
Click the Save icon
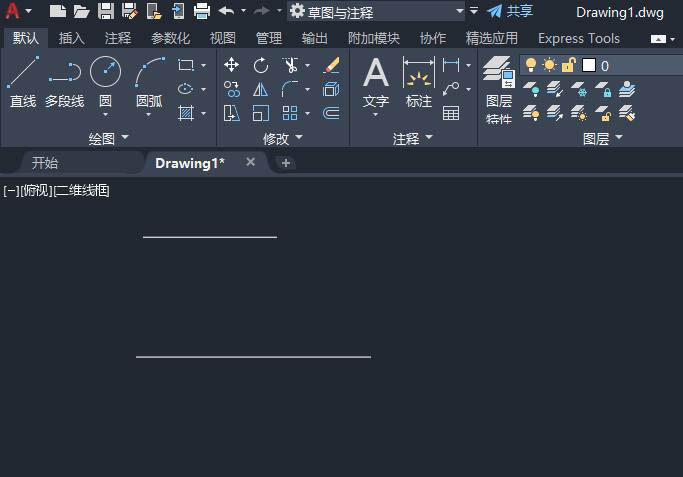[x=105, y=11]
